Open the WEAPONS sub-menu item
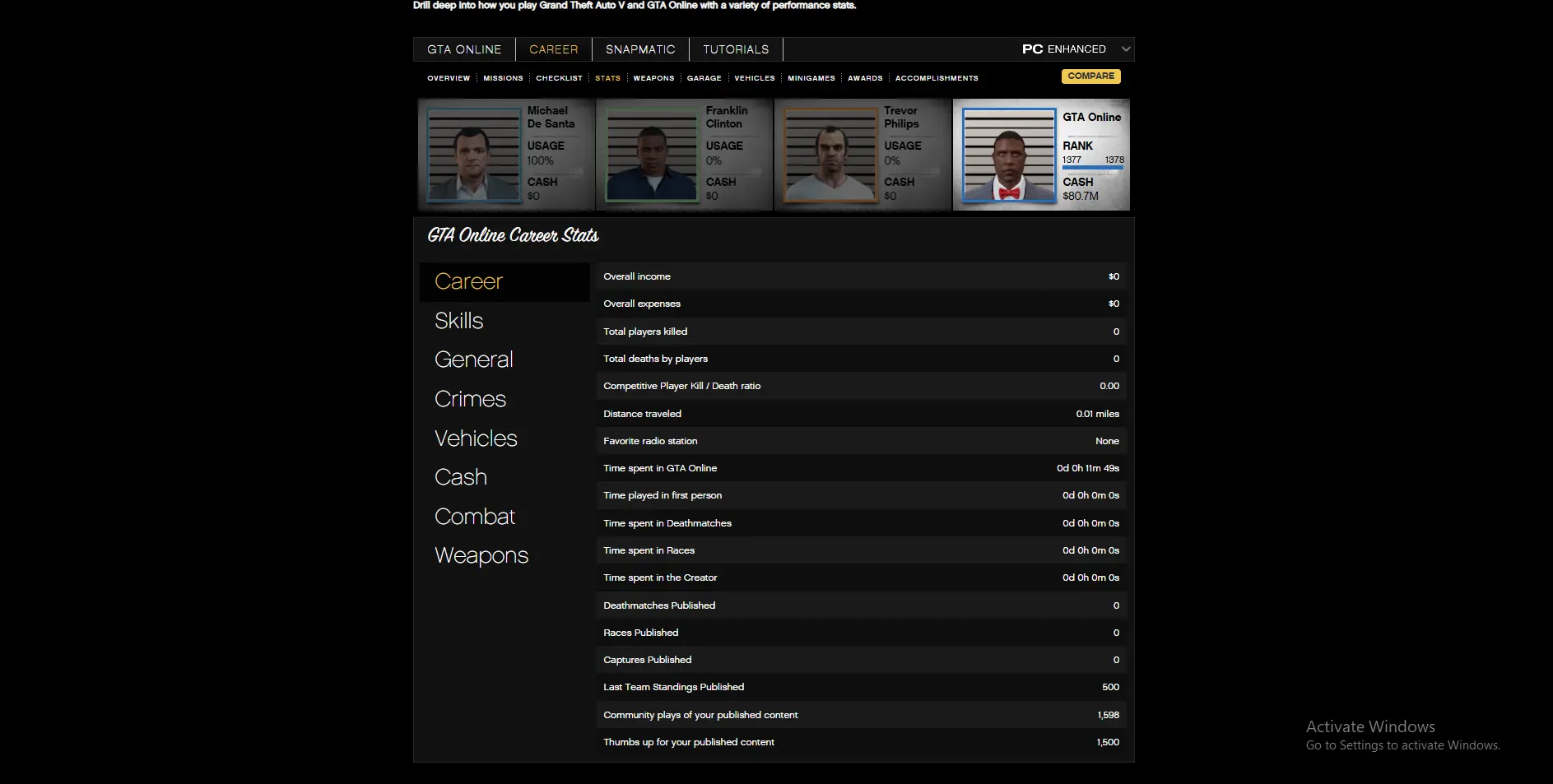Screen dimensions: 1553x784 653,78
